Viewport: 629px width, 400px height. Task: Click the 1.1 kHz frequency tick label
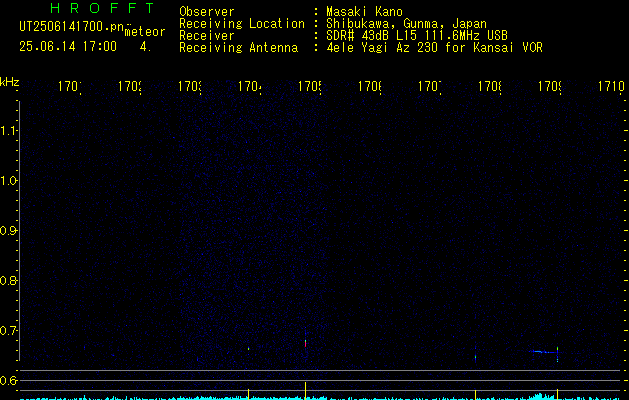8,131
